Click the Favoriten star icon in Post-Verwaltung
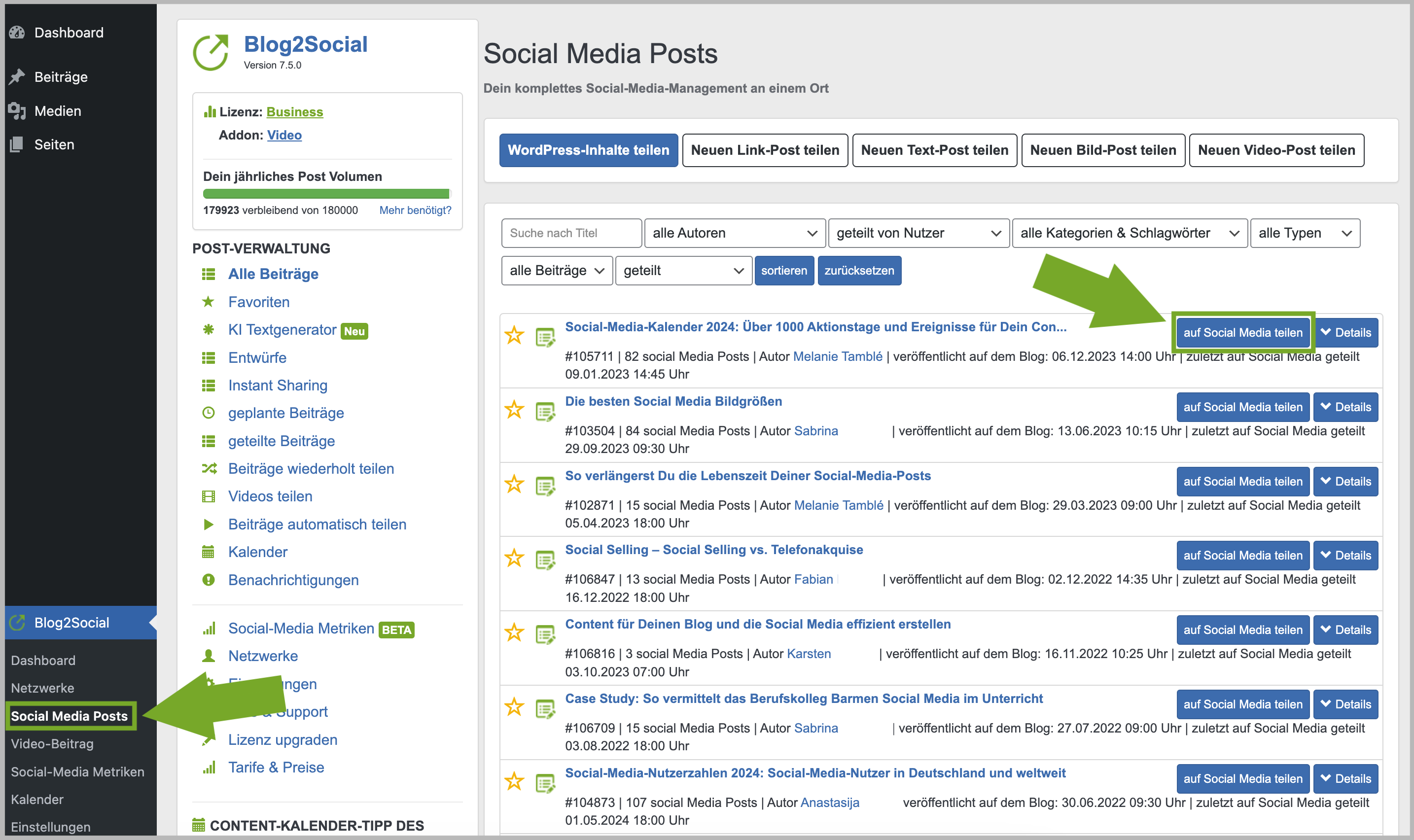Screen dimensions: 1414x840 point(209,302)
